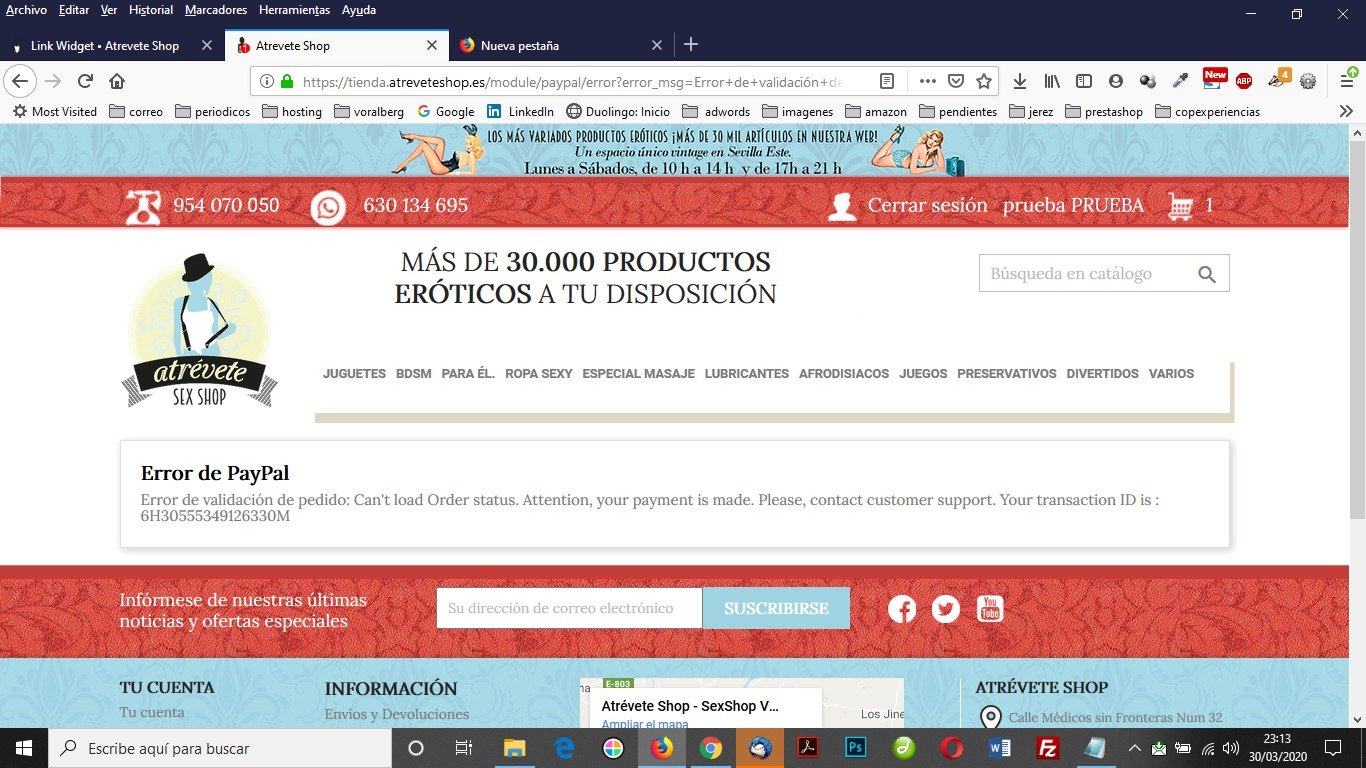
Task: Open Google Chrome from the taskbar
Action: 711,748
